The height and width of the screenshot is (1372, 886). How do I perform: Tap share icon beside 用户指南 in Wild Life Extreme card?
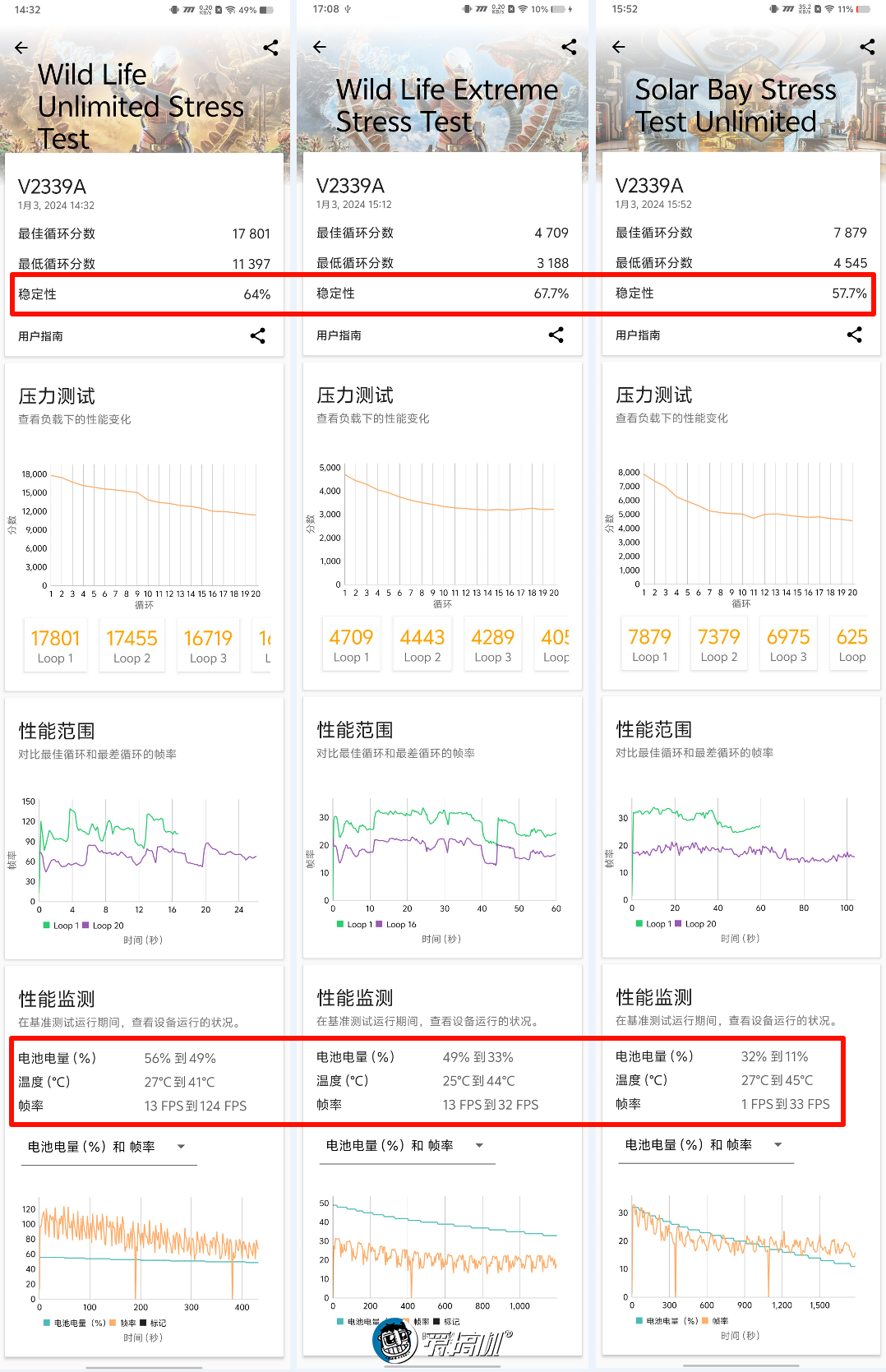556,335
